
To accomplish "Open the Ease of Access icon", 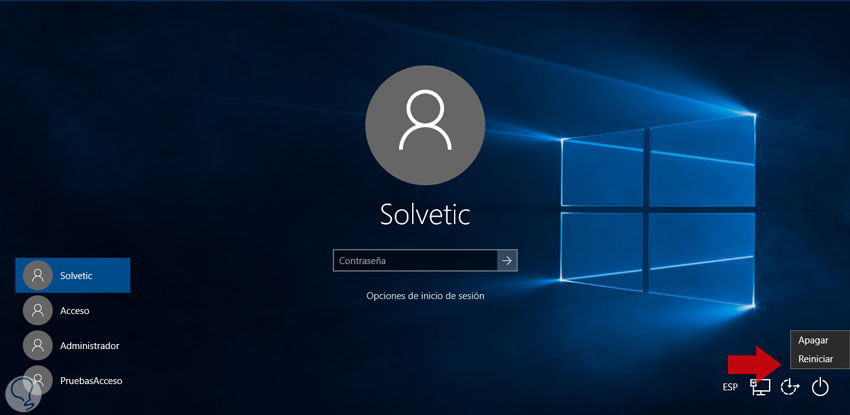I will click(x=790, y=387).
